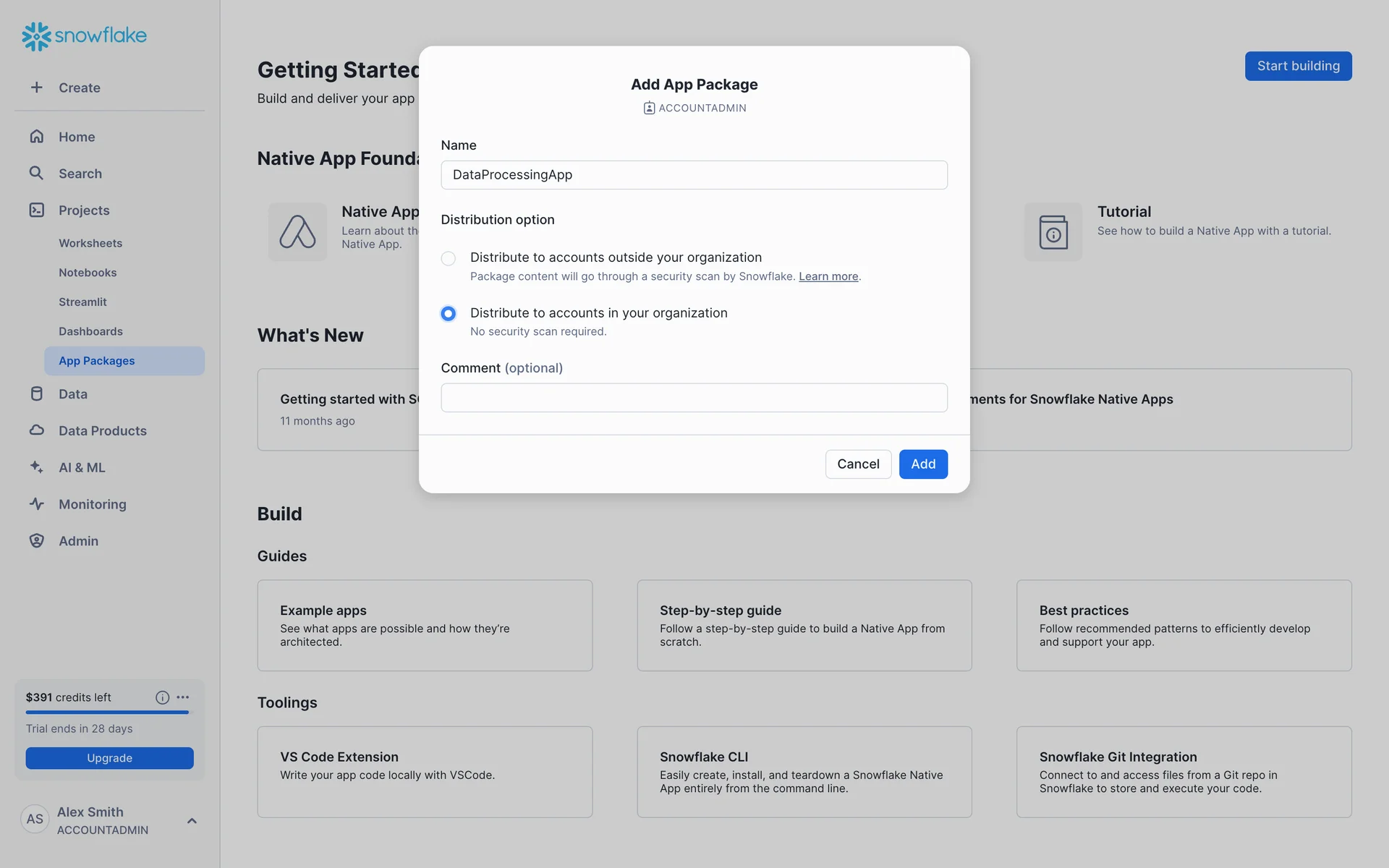Expand the Alex Smith account menu chevron
The width and height of the screenshot is (1389, 868).
pyautogui.click(x=192, y=821)
